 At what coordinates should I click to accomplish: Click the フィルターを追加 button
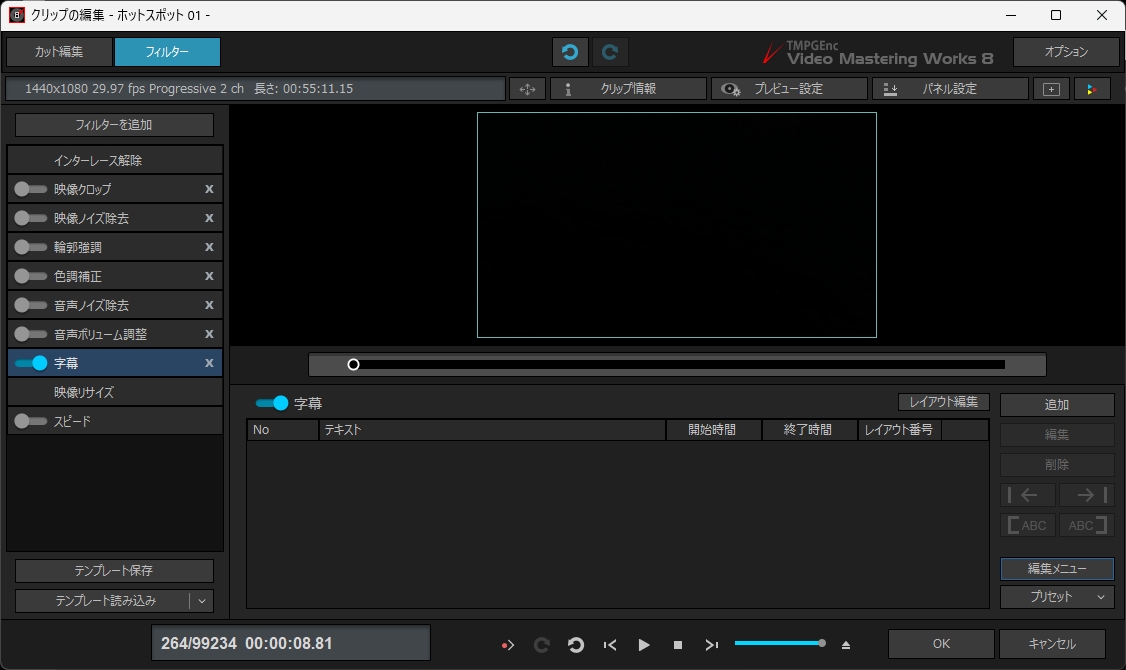point(114,125)
